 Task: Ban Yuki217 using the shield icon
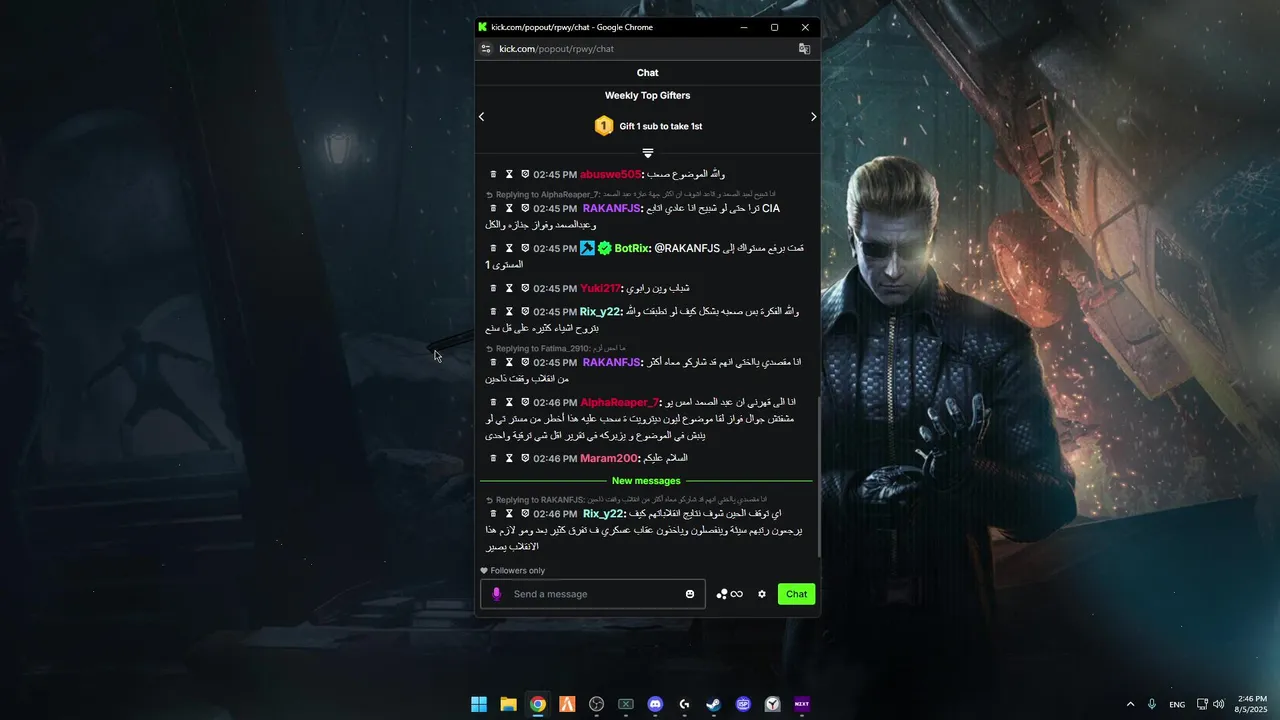(x=525, y=288)
